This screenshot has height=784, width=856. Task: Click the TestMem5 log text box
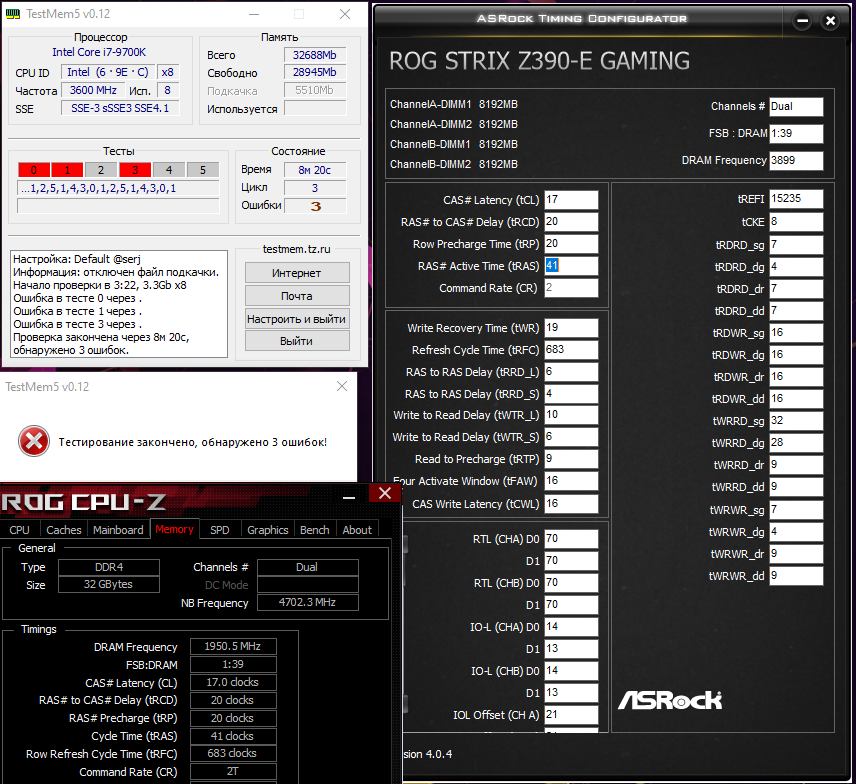(x=119, y=304)
